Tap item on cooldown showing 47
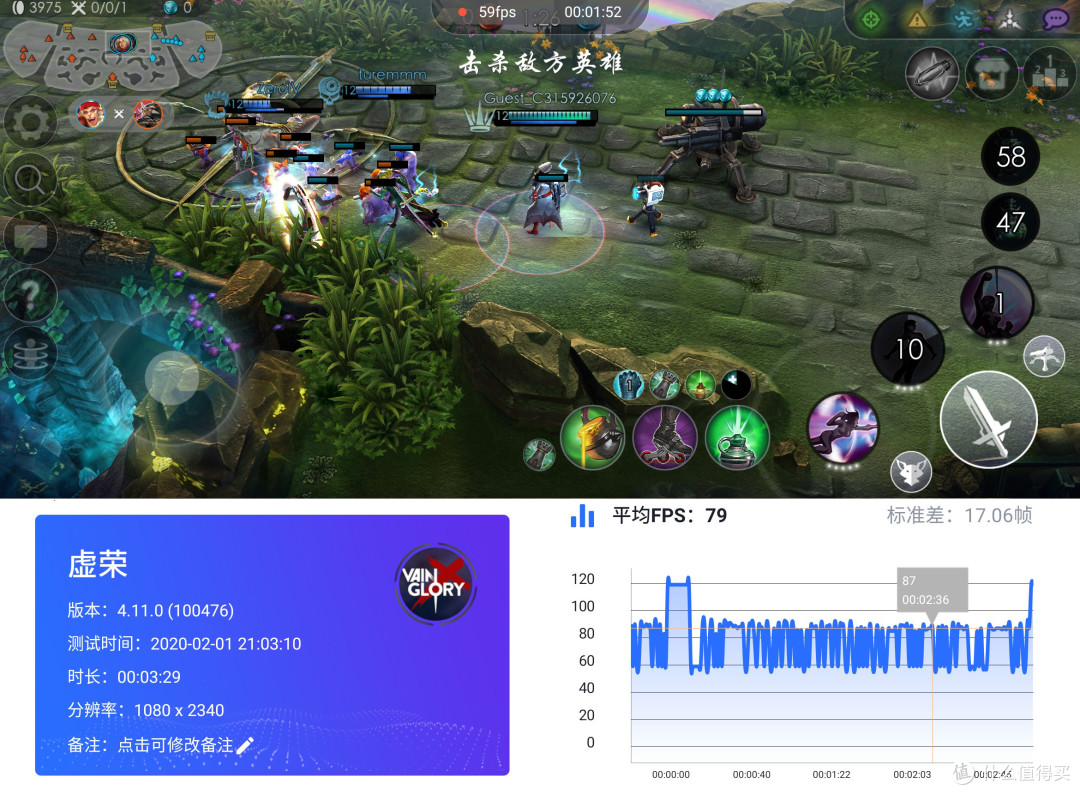The width and height of the screenshot is (1080, 795). point(1010,222)
